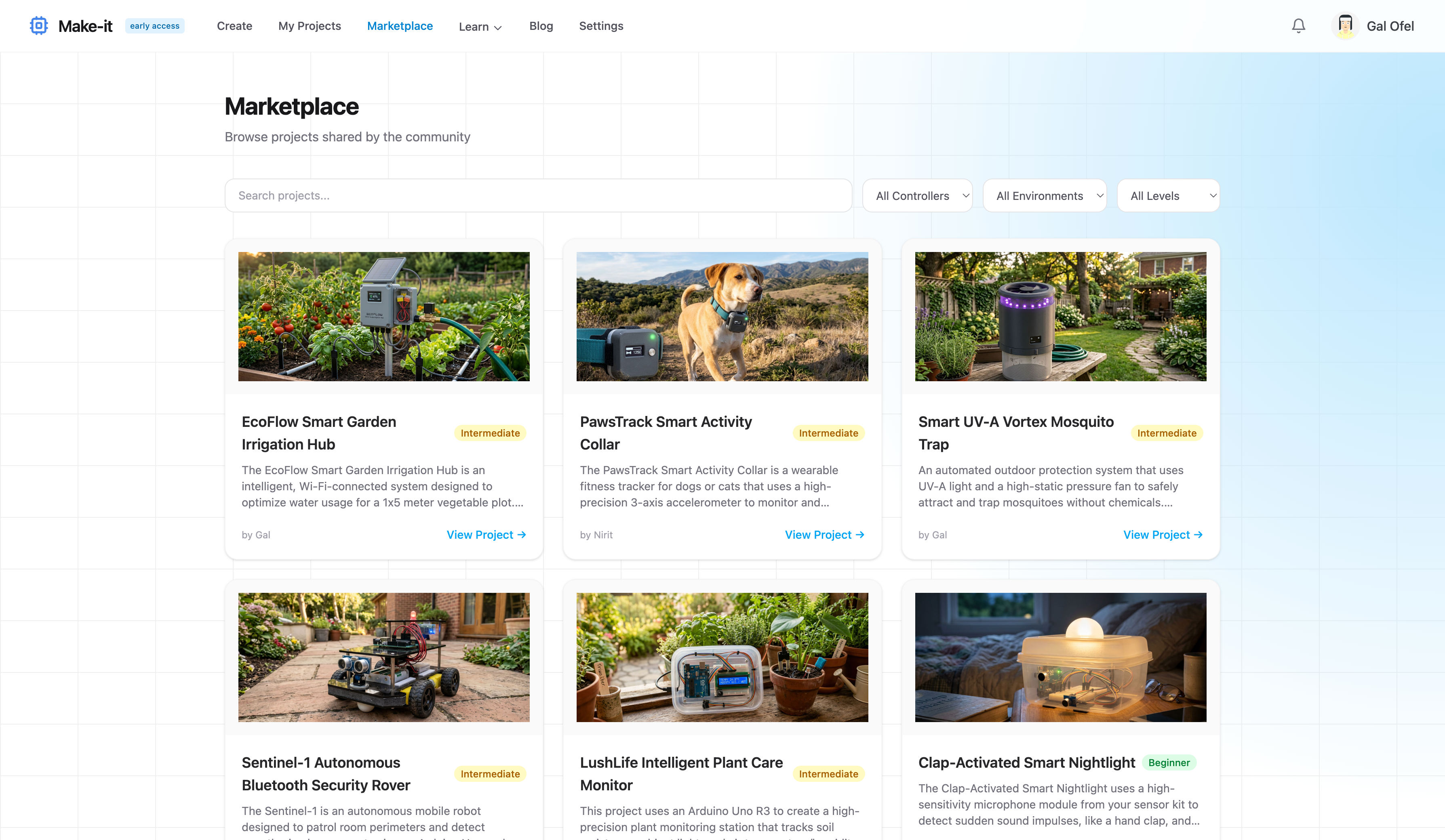
Task: Open the Blog link
Action: point(541,26)
